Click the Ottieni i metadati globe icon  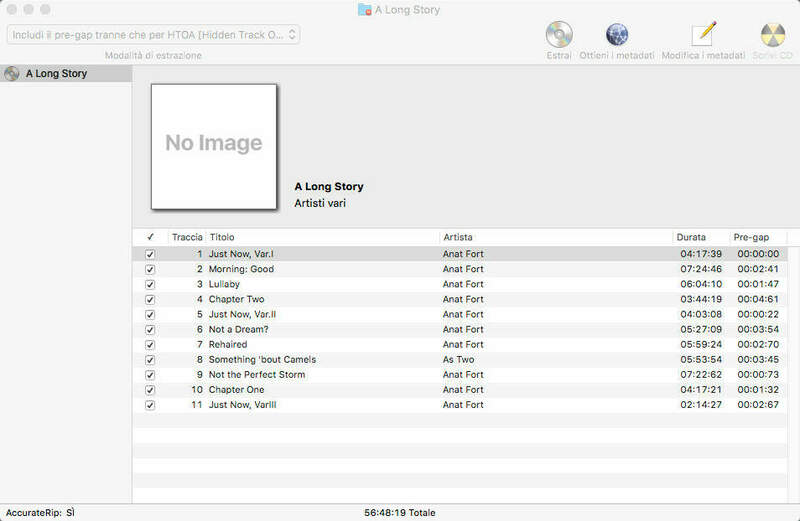point(617,35)
